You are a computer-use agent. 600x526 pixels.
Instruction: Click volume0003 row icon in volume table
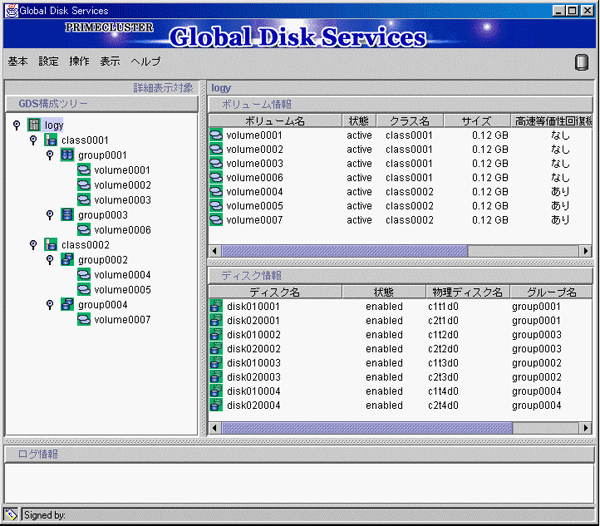[x=216, y=163]
